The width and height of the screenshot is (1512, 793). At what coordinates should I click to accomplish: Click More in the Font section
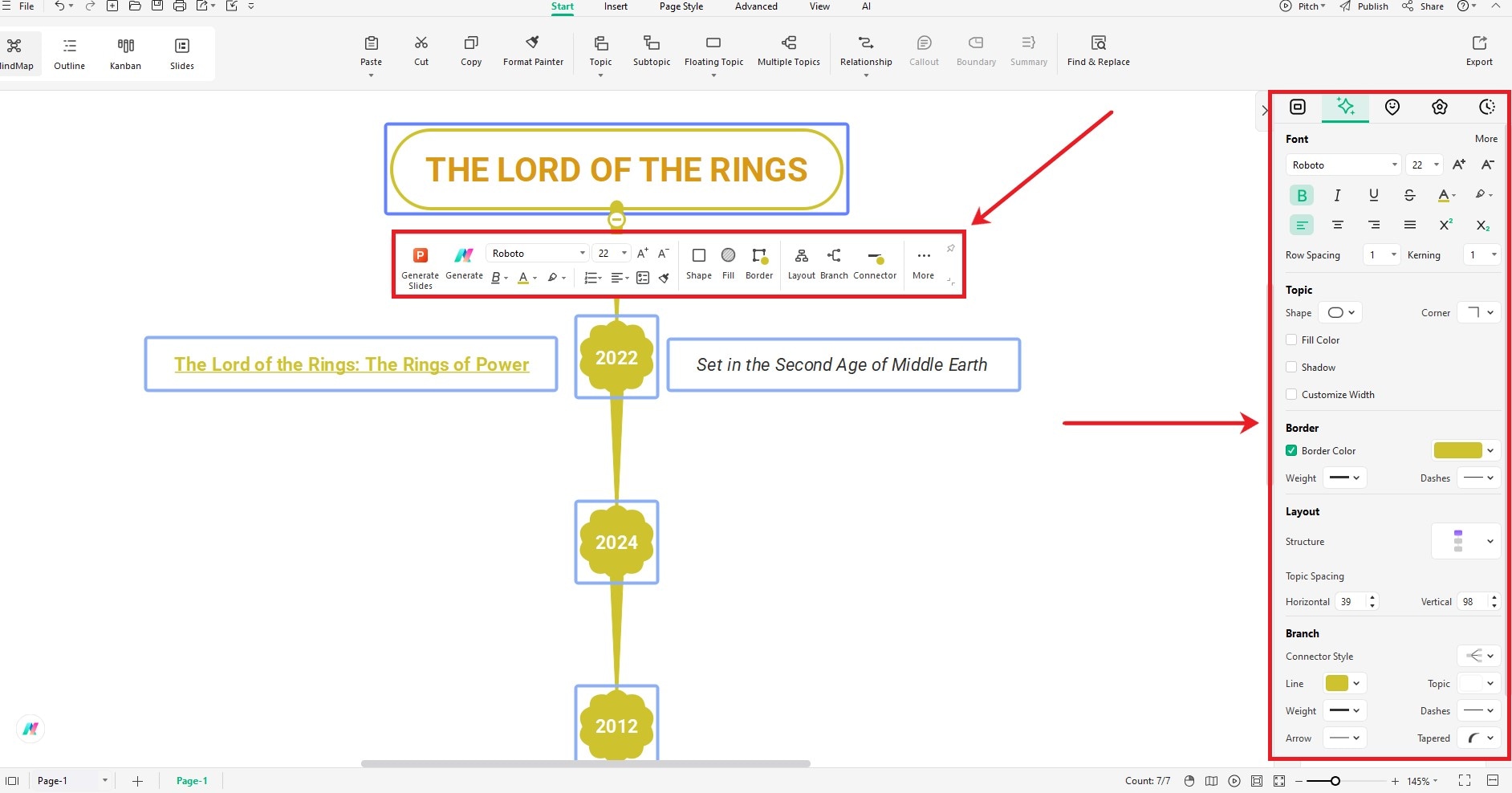pos(1486,139)
